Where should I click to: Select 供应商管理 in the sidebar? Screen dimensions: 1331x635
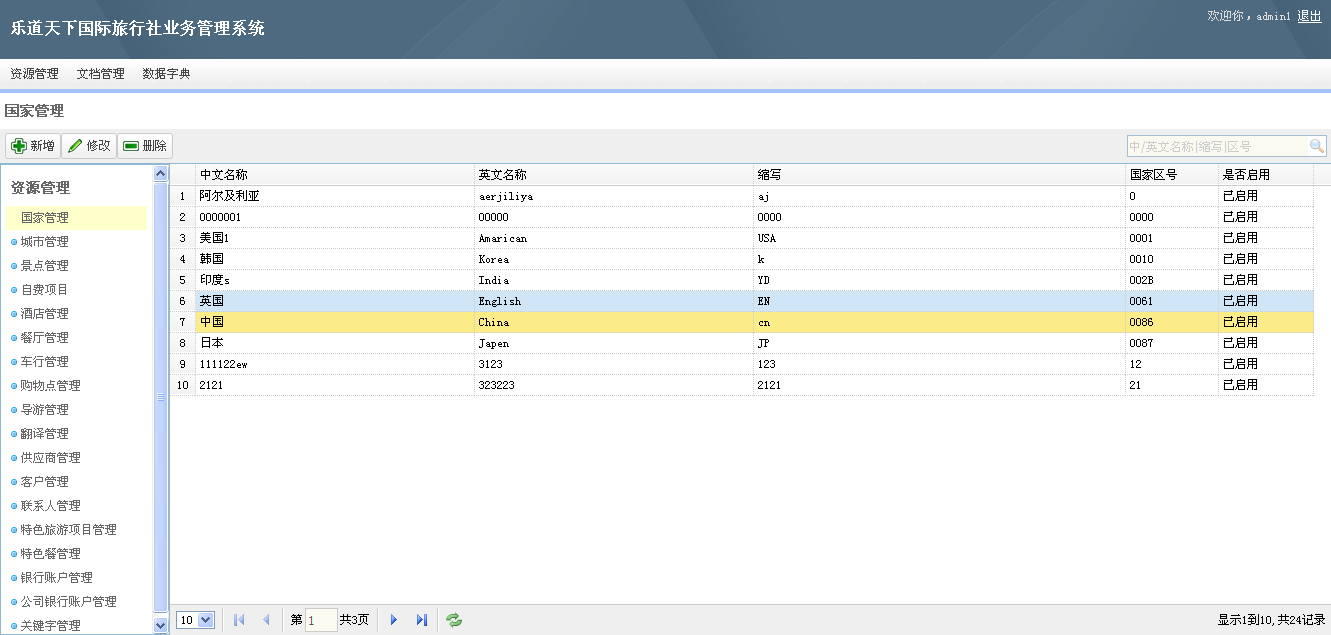51,457
